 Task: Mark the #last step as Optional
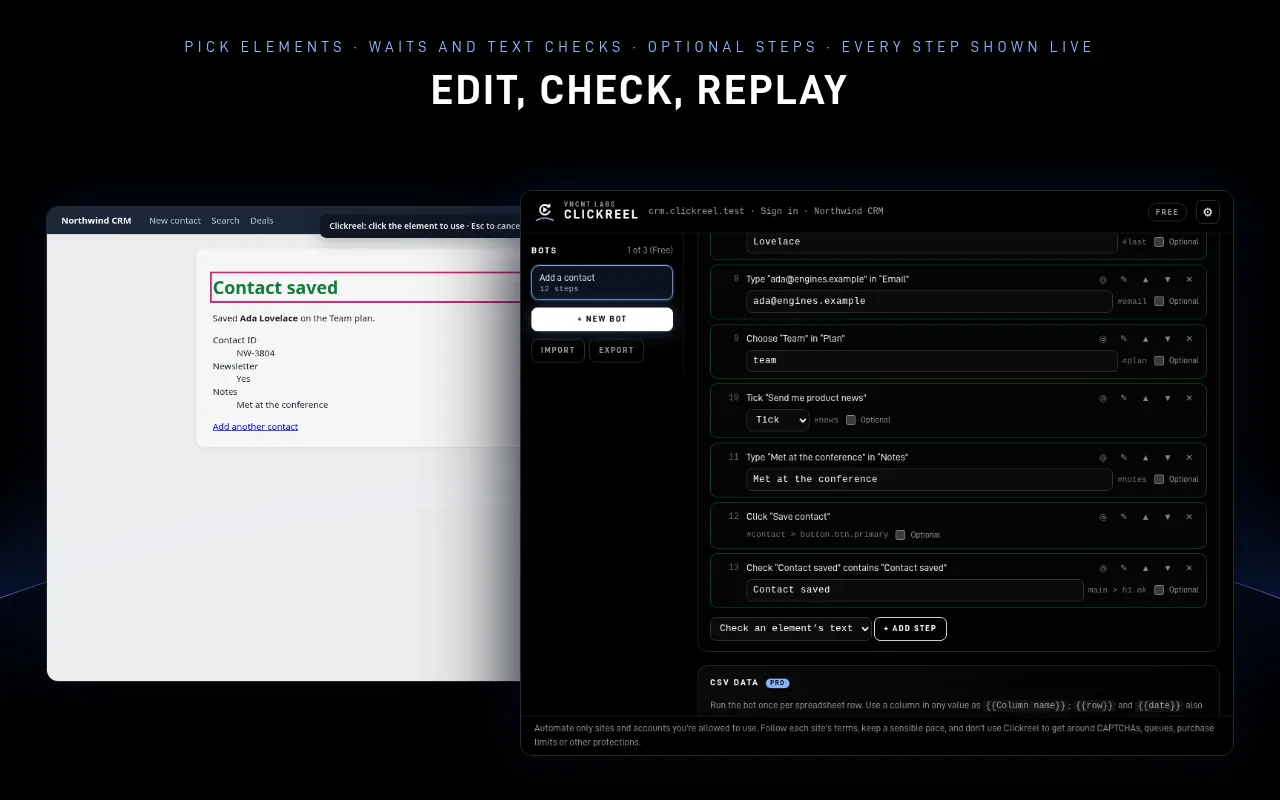point(1159,242)
